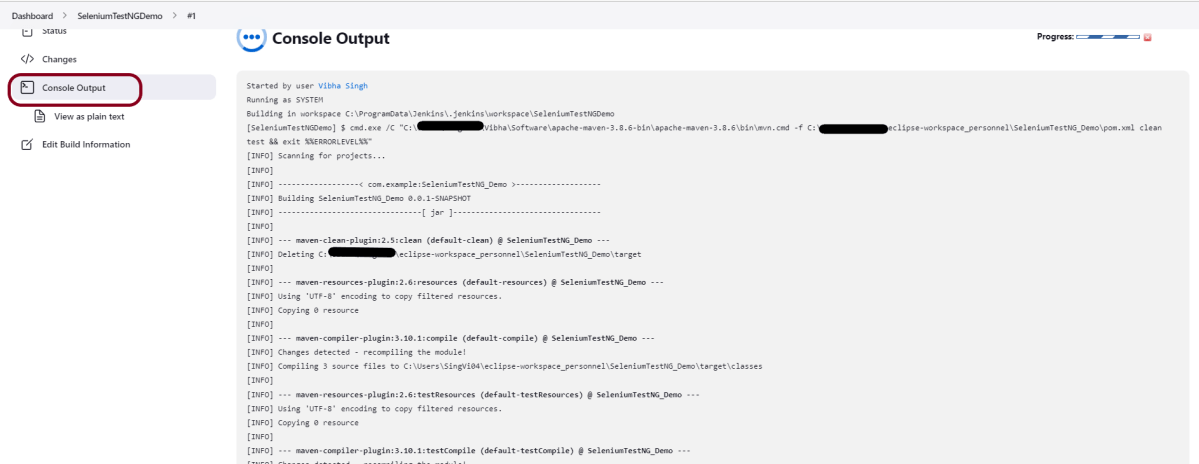1199x464 pixels.
Task: Open View as plain text
Action: pyautogui.click(x=89, y=116)
